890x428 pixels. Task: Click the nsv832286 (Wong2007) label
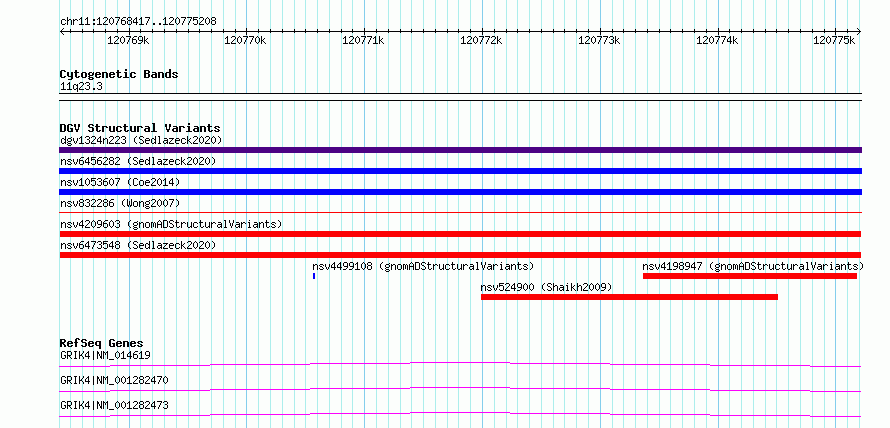click(x=120, y=203)
